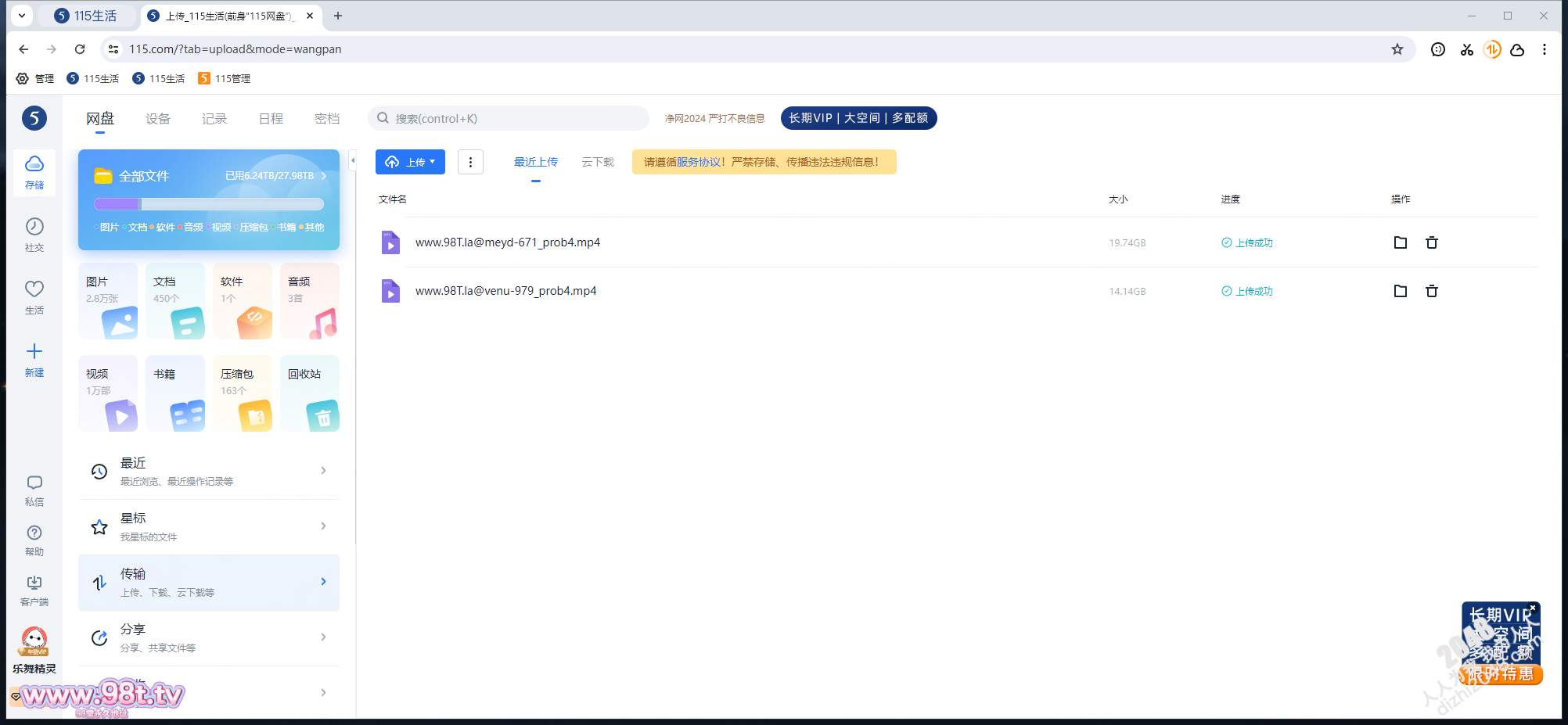Image resolution: width=1568 pixels, height=725 pixels.
Task: Click the 新建 plus icon in sidebar
Action: tap(34, 358)
